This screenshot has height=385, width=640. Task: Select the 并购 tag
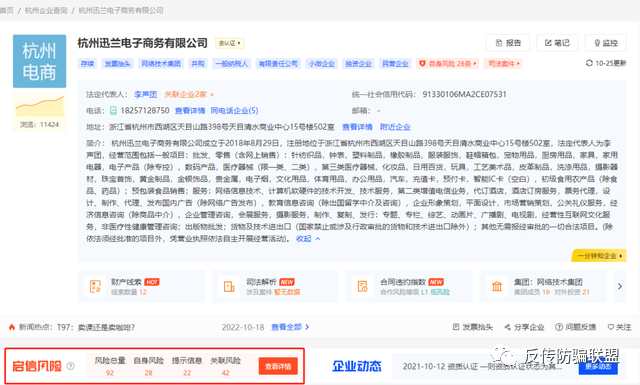click(198, 64)
